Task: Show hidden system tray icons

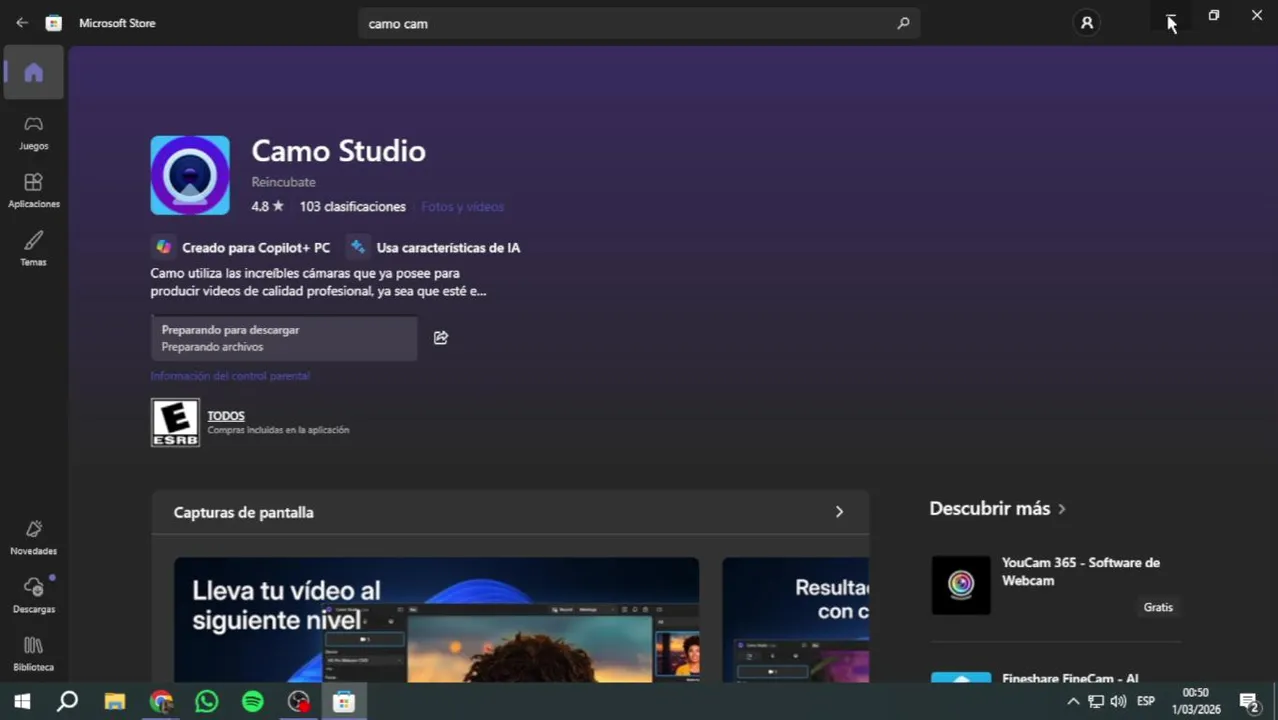Action: coord(1073,702)
